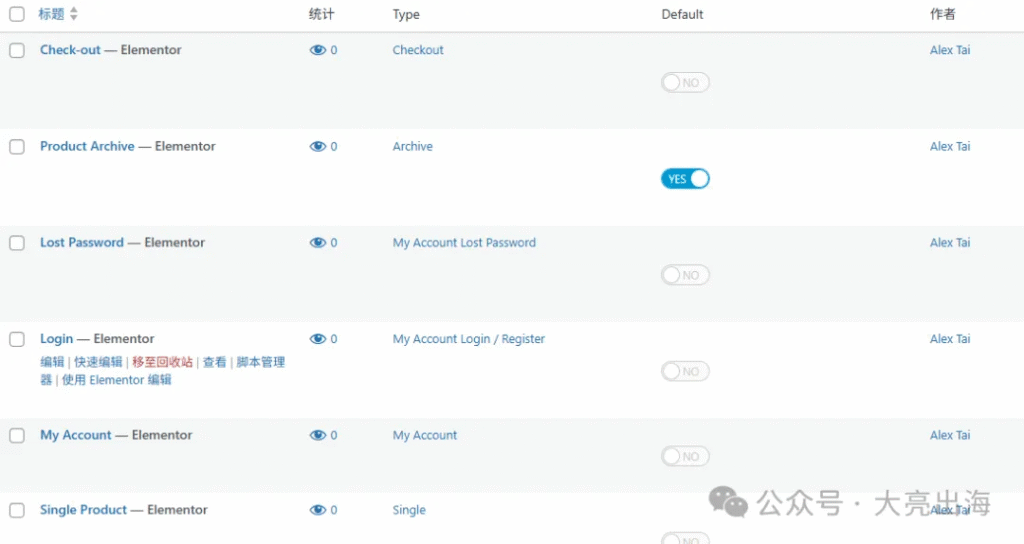Screen dimensions: 1024x544
Task: Click 快速编辑 under the Login row
Action: pos(98,362)
